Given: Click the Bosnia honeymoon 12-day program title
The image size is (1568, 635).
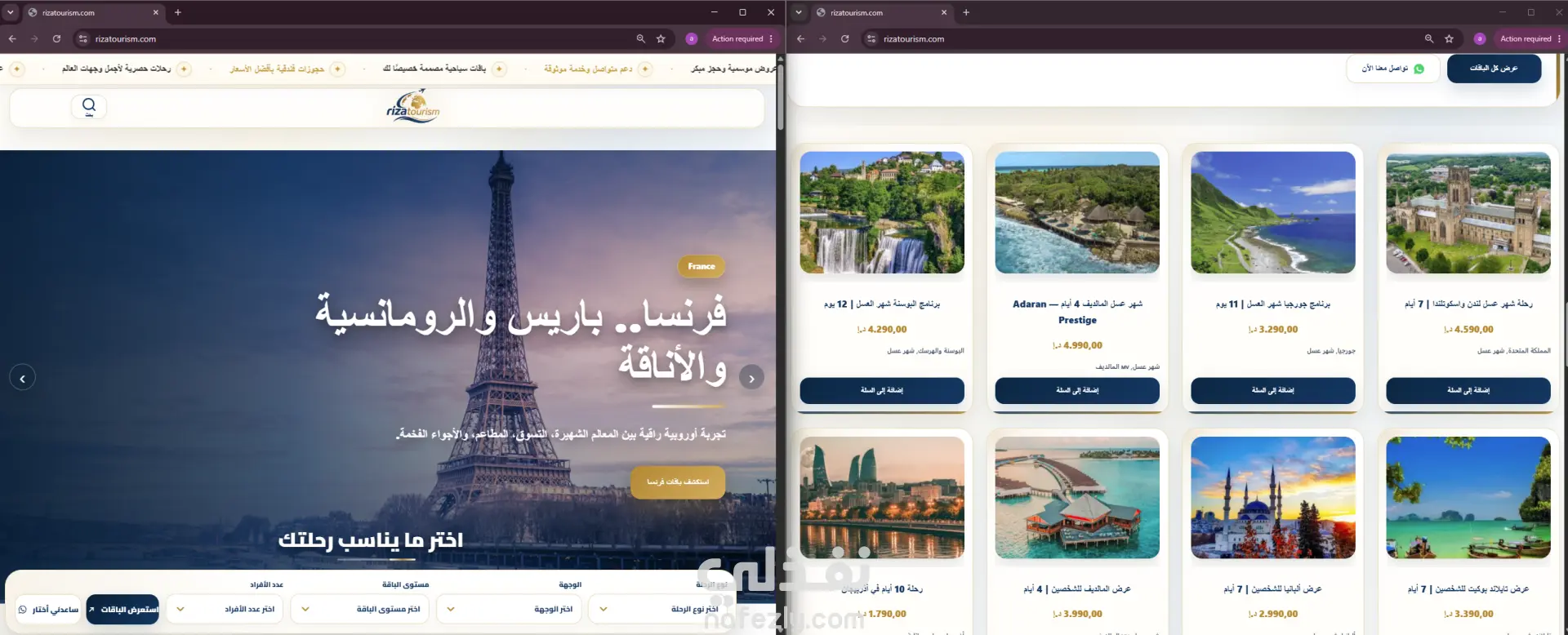Looking at the screenshot, I should (x=882, y=304).
